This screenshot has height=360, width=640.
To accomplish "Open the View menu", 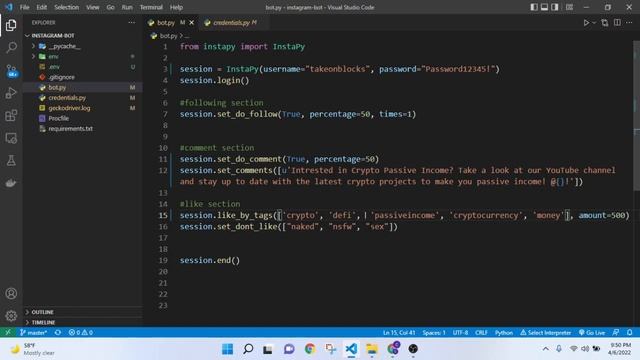I will [93, 7].
